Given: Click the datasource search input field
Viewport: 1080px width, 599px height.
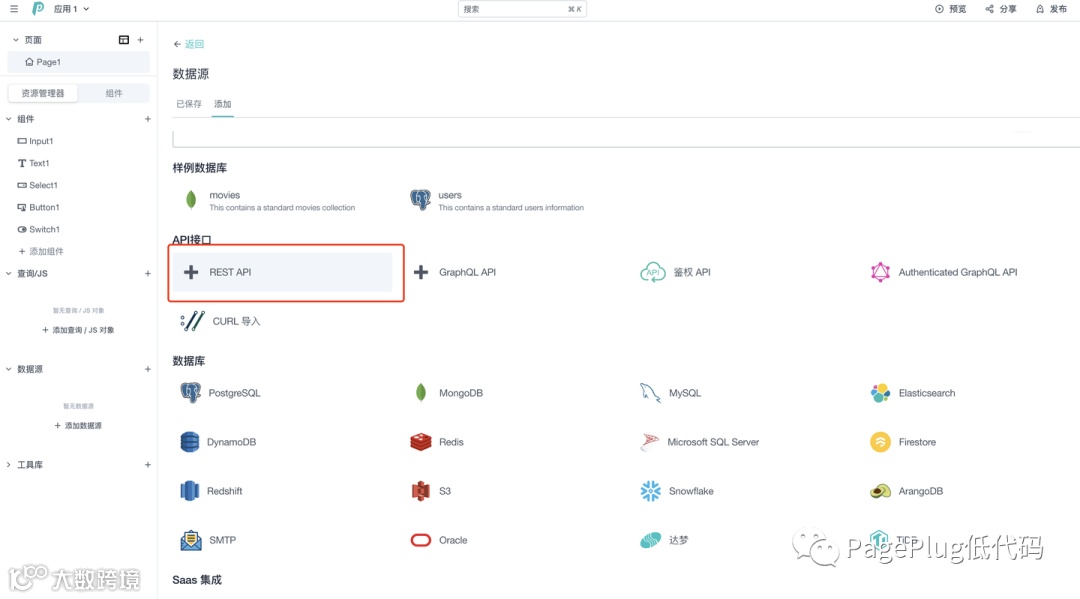Looking at the screenshot, I should (625, 138).
